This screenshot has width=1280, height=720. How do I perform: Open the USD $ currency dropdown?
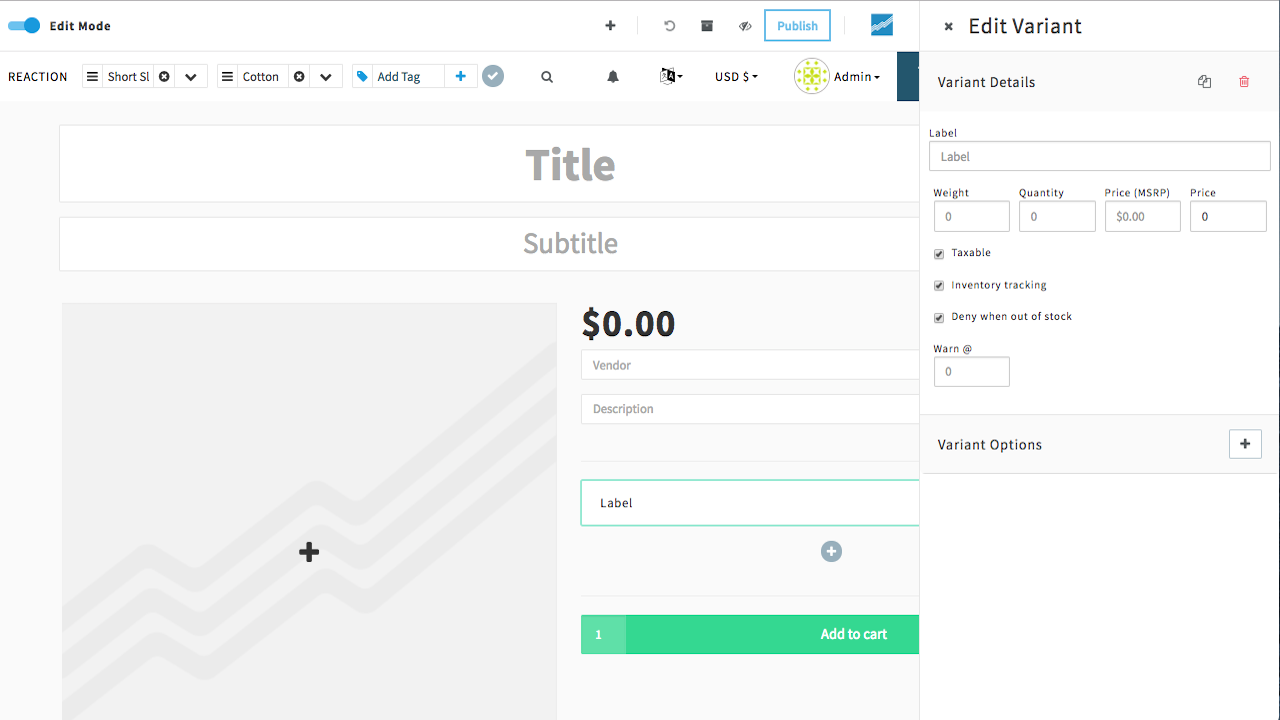(736, 77)
